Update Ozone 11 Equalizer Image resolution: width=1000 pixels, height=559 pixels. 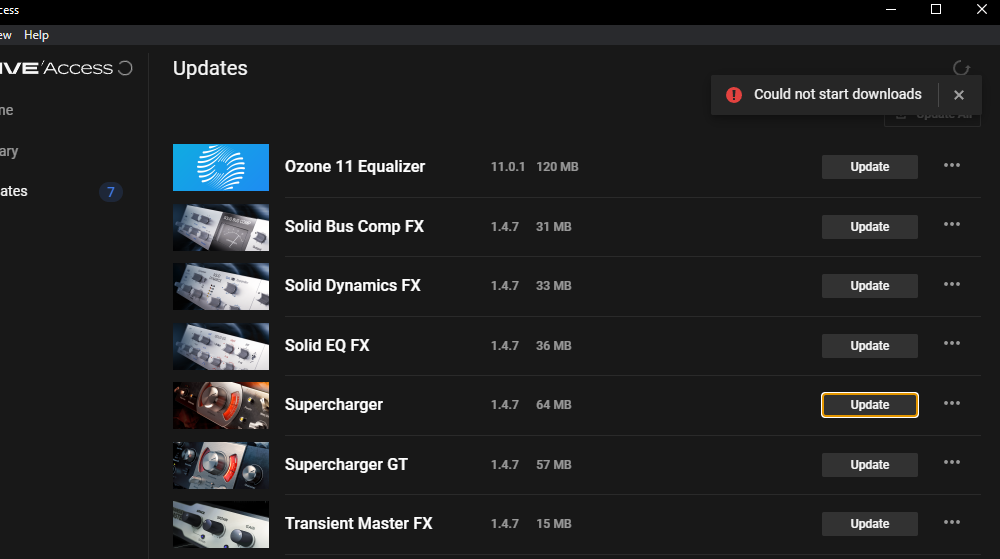[x=869, y=167]
